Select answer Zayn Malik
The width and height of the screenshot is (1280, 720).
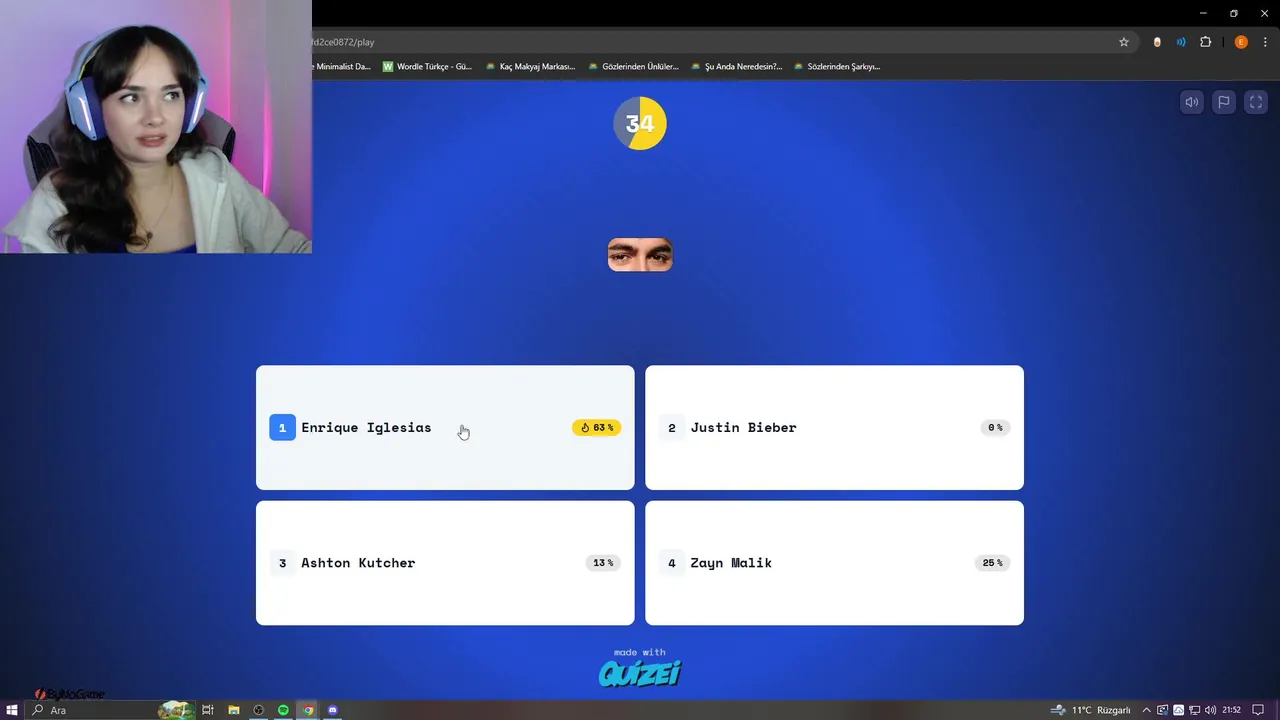834,563
